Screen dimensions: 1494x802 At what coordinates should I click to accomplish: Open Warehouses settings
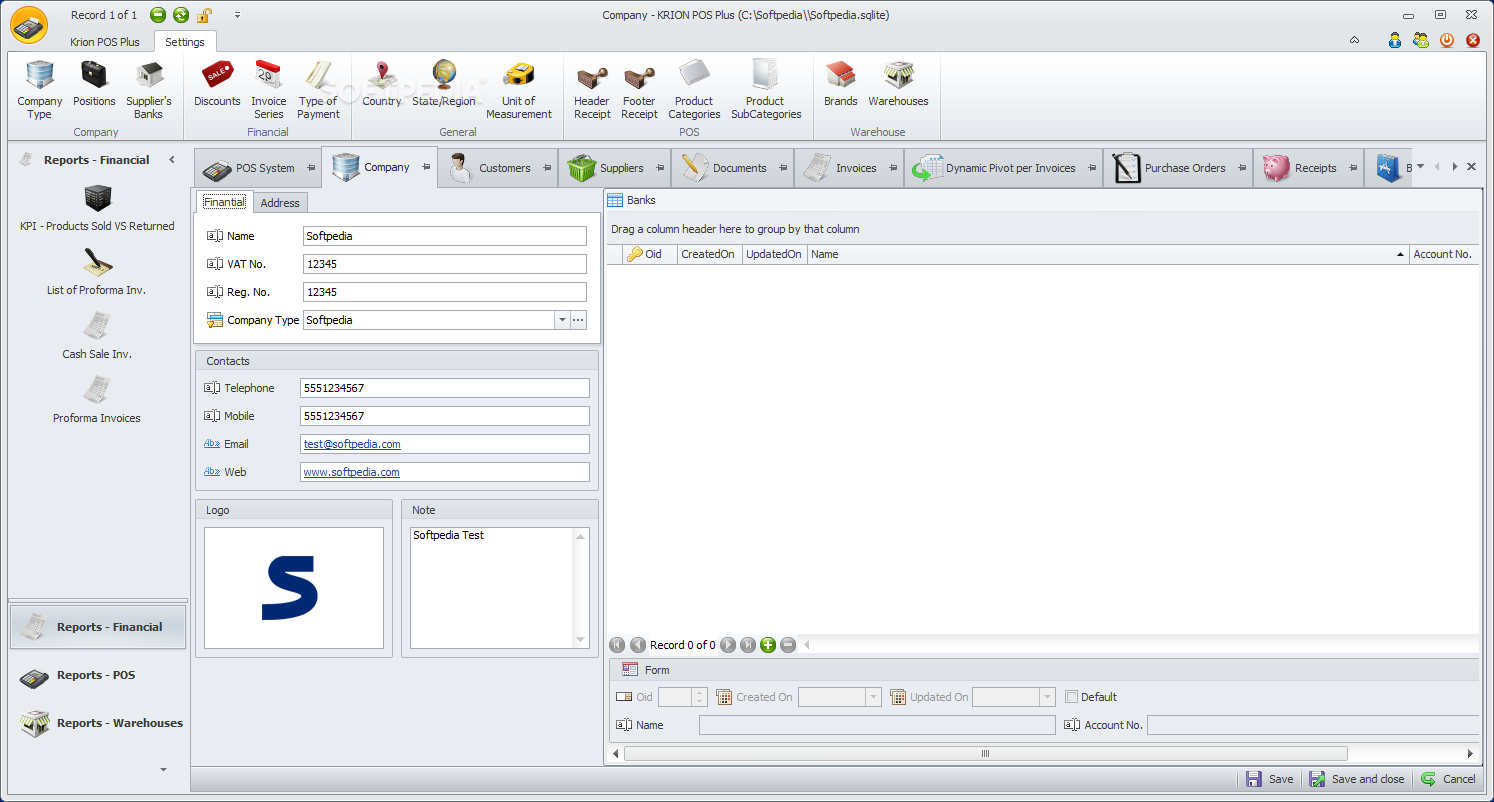click(898, 84)
